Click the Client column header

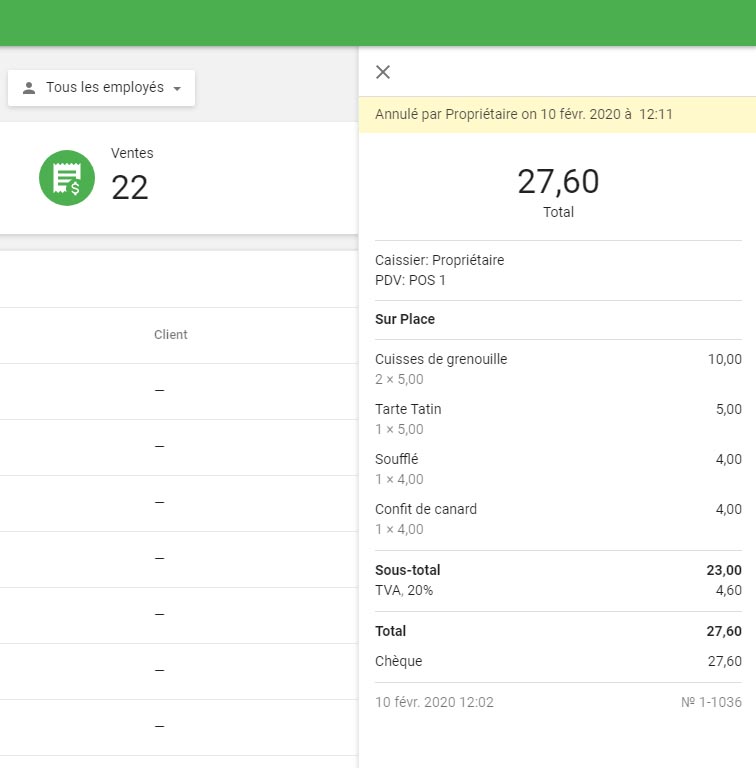pos(170,335)
